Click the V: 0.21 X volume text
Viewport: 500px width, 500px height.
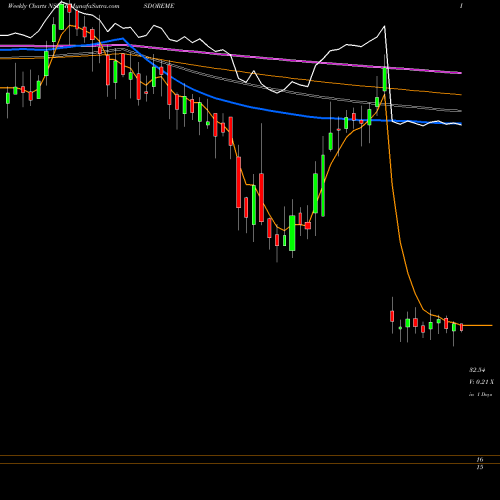tap(481, 382)
